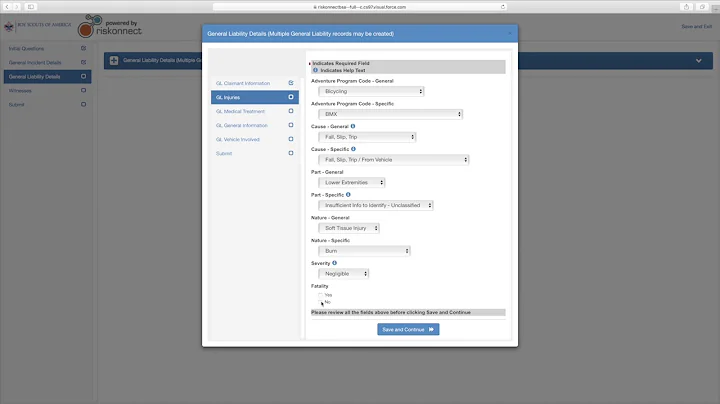
Task: Show help text for Part - Specific
Action: point(348,195)
